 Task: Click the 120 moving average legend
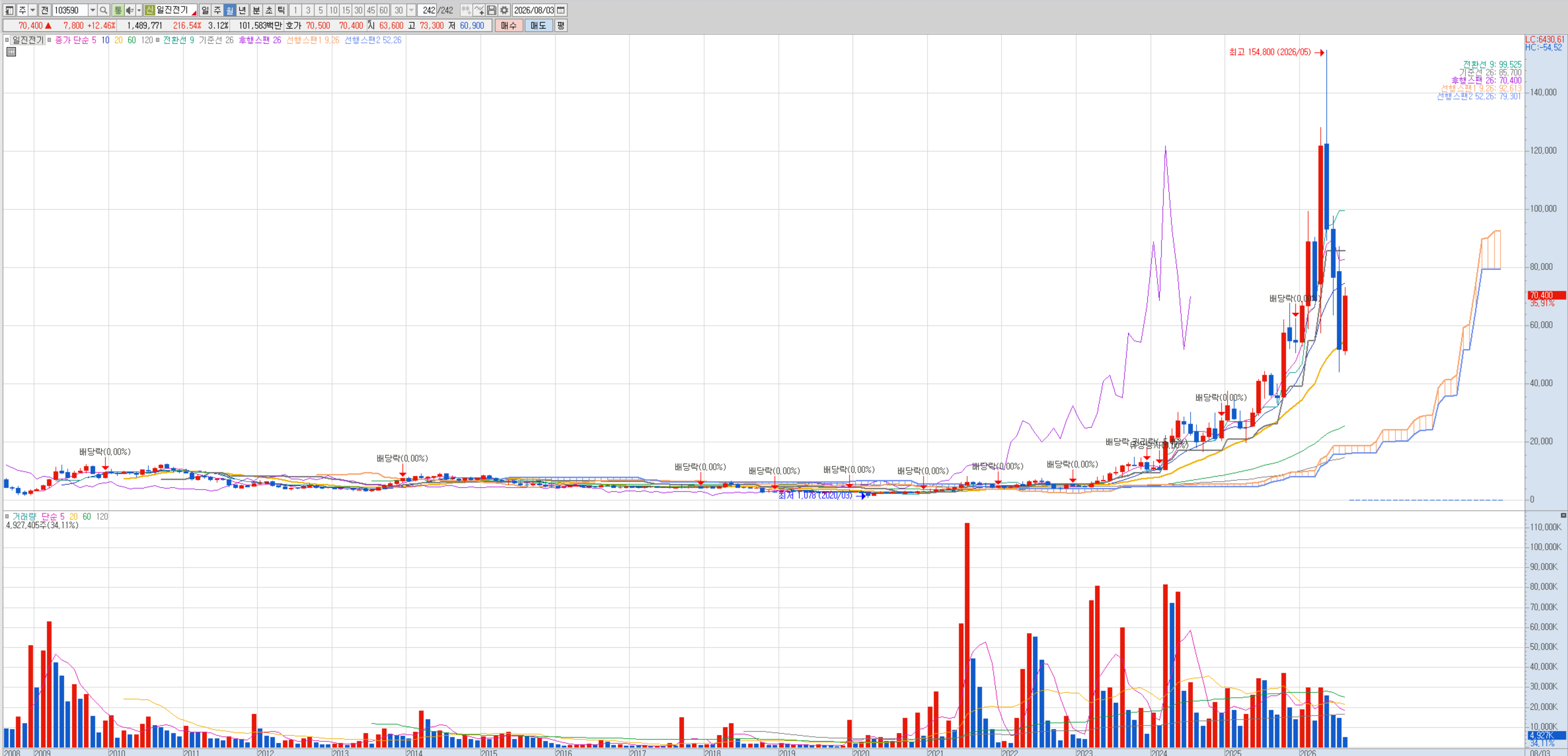click(147, 40)
